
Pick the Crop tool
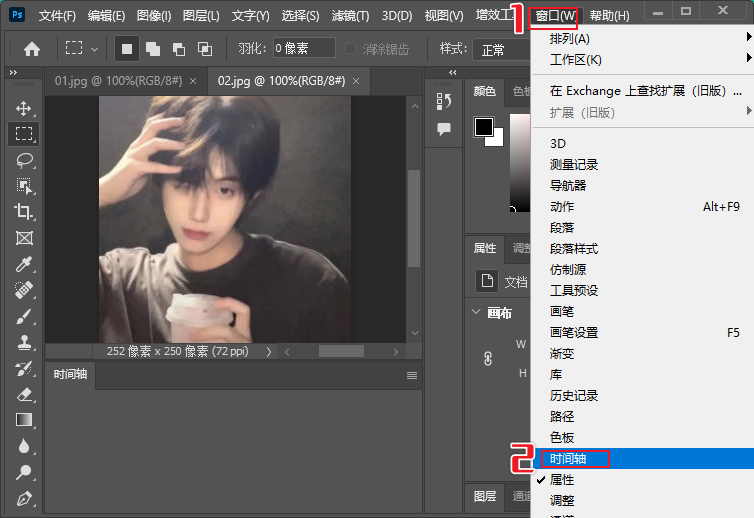[x=24, y=211]
